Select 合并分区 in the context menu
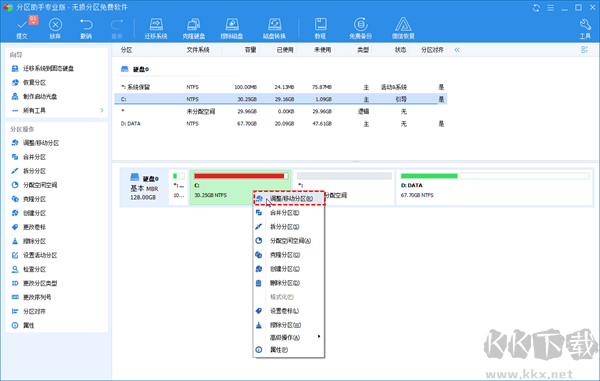 [x=289, y=213]
